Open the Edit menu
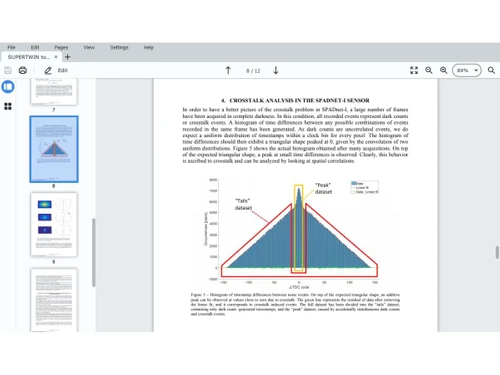500x375 pixels. (35, 47)
